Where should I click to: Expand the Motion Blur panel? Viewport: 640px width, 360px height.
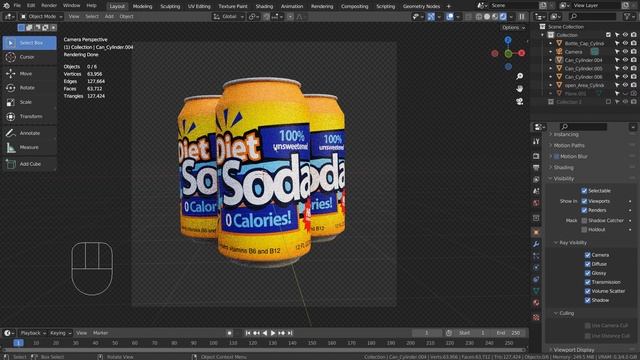pos(570,156)
